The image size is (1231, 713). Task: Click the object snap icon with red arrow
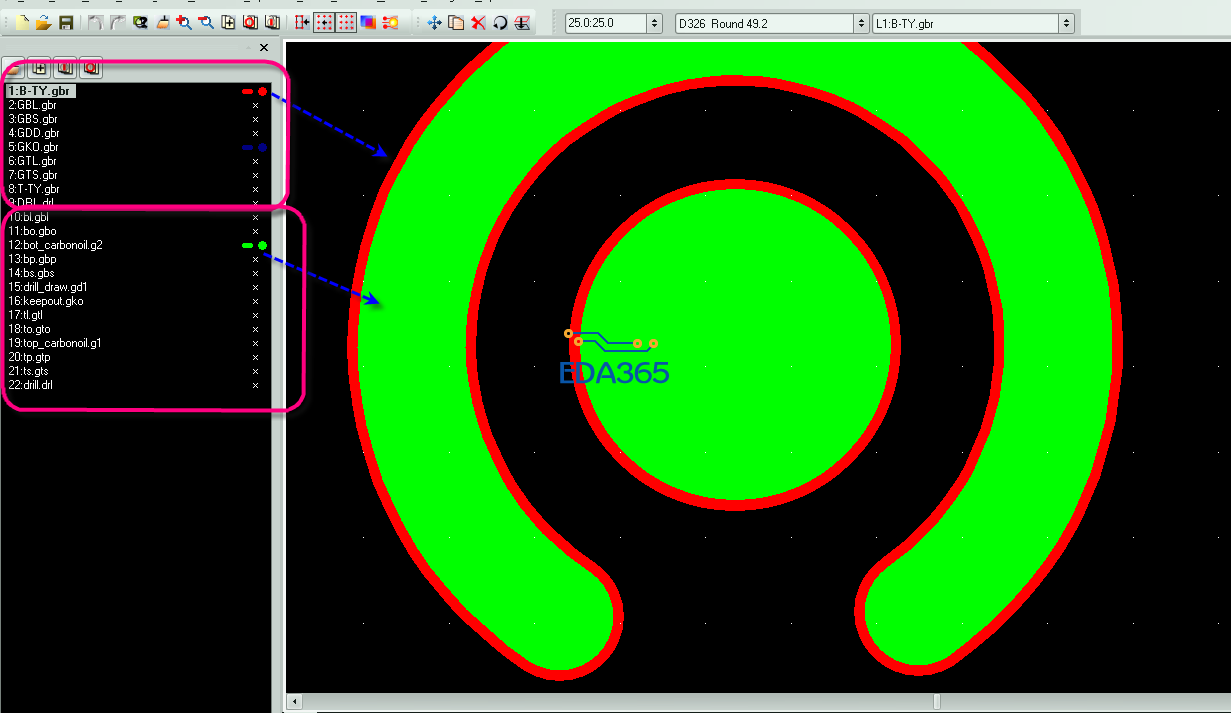303,22
